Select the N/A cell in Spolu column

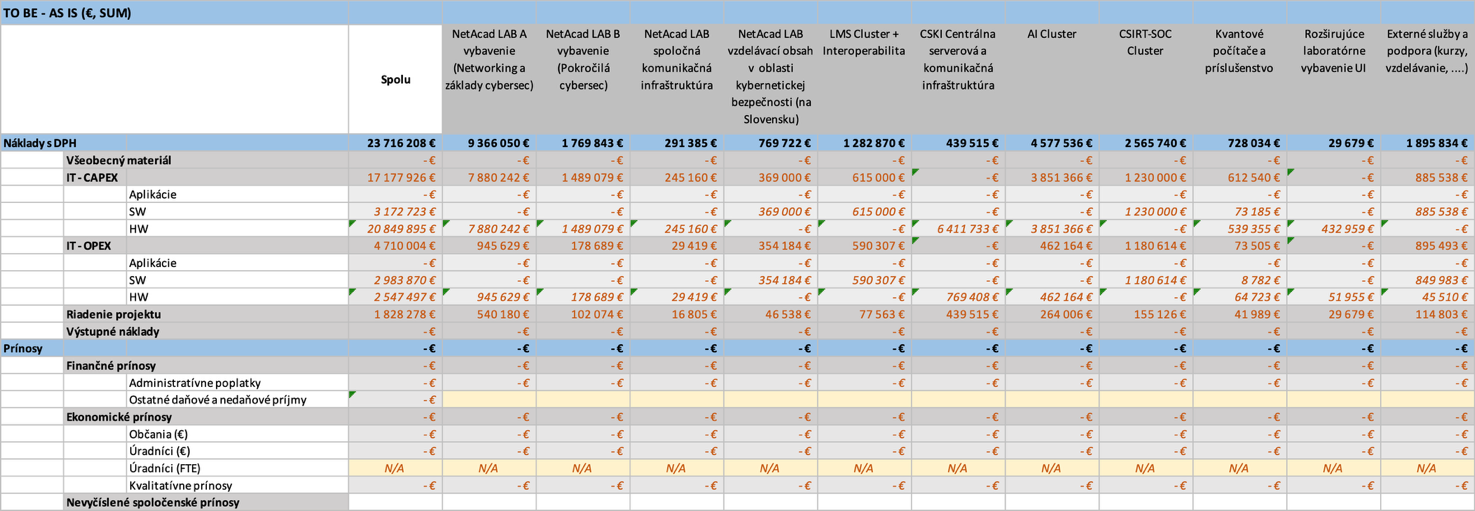point(395,468)
